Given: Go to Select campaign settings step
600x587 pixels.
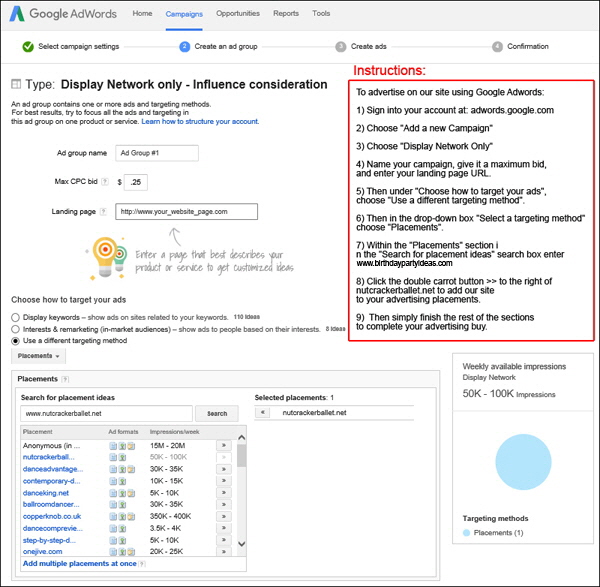Looking at the screenshot, I should coord(78,47).
